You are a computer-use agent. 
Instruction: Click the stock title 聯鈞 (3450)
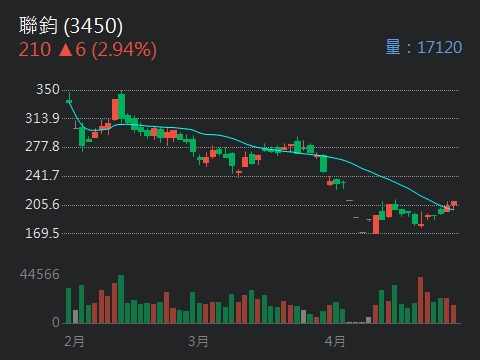point(71,26)
